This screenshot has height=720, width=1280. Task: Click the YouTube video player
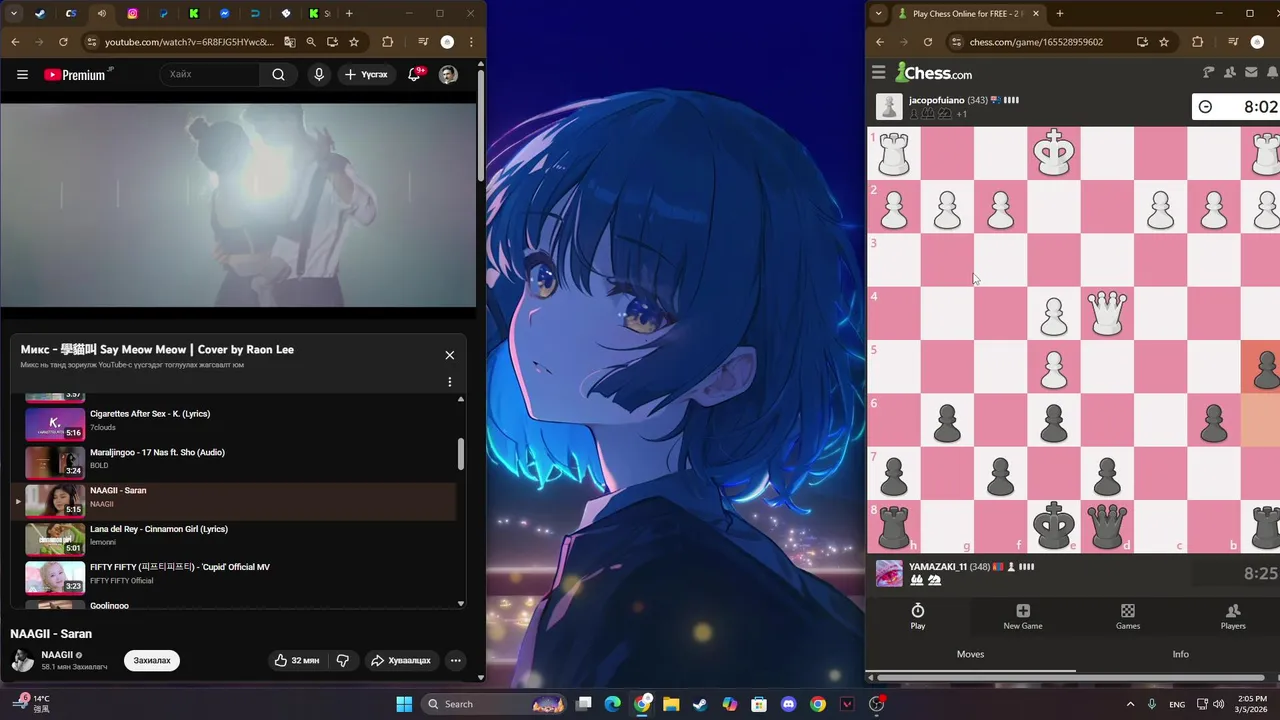238,204
